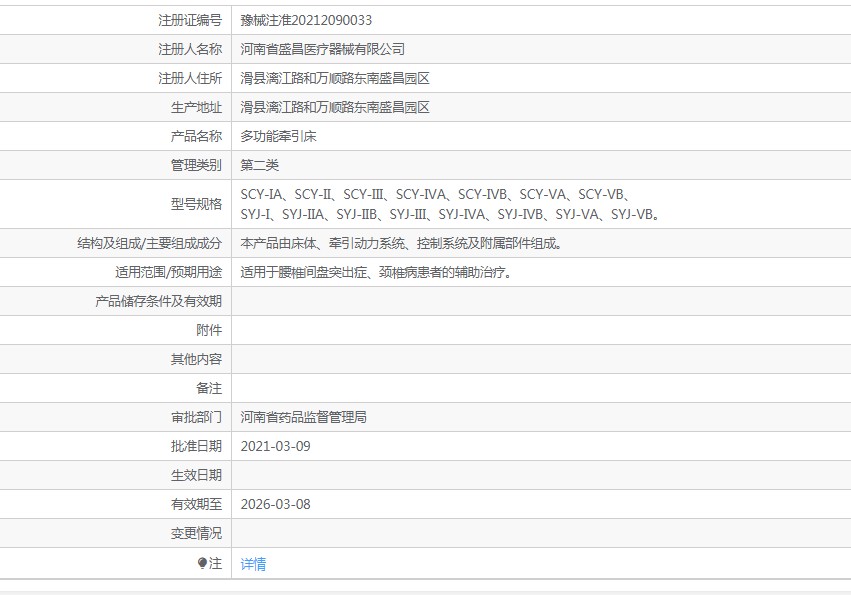The height and width of the screenshot is (595, 851).
Task: Click the 其他内容 label
Action: pos(196,359)
